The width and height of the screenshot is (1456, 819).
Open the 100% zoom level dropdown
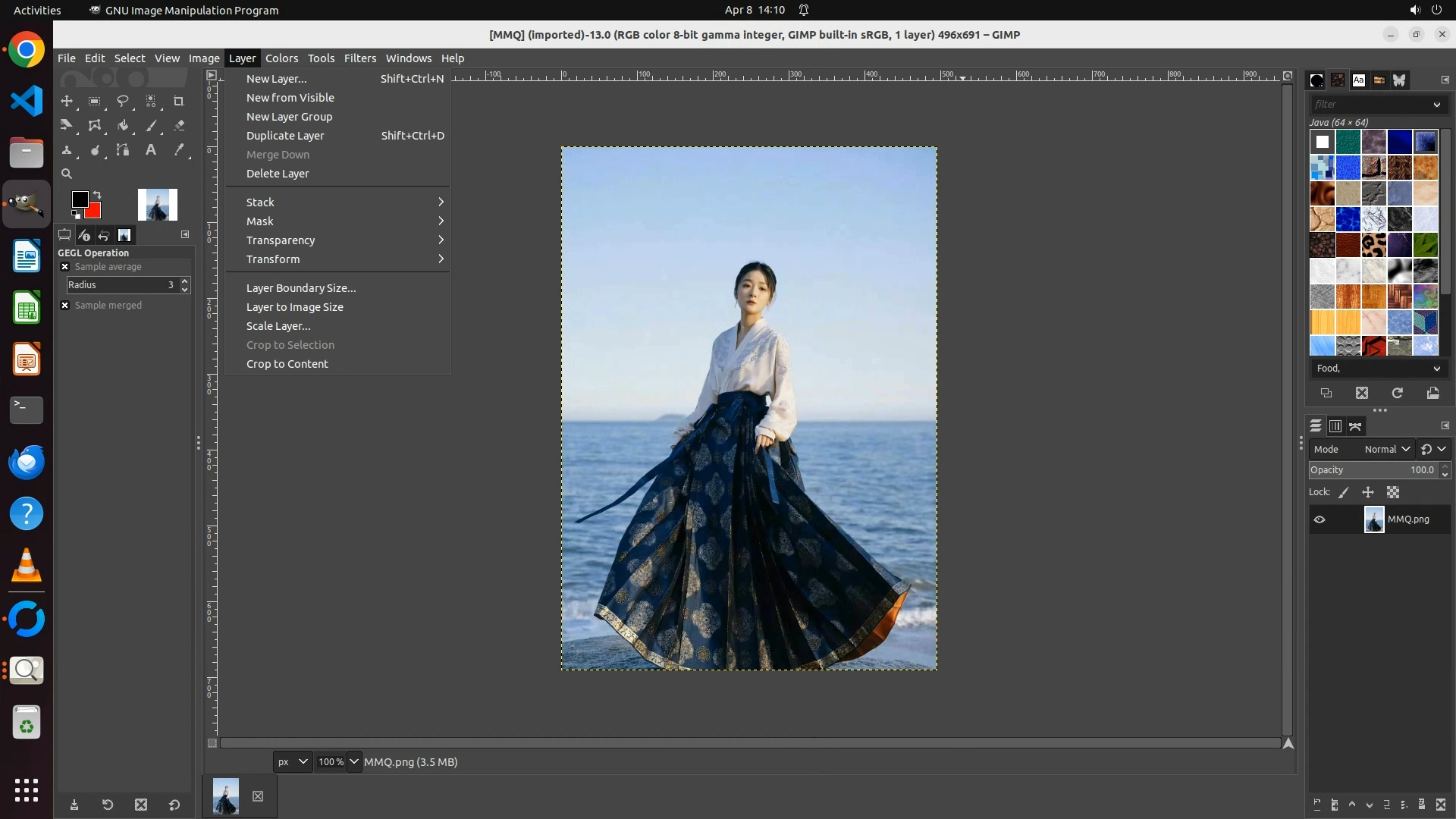[x=353, y=761]
